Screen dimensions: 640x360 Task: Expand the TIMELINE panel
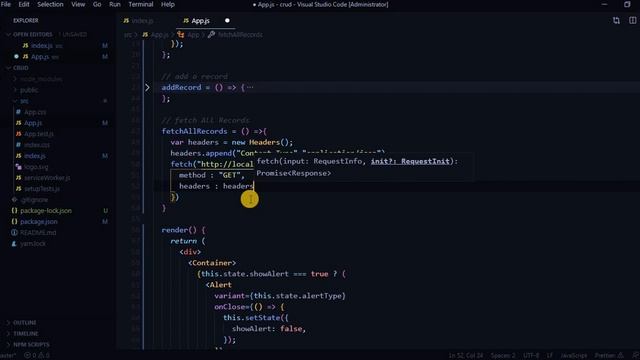click(x=25, y=333)
